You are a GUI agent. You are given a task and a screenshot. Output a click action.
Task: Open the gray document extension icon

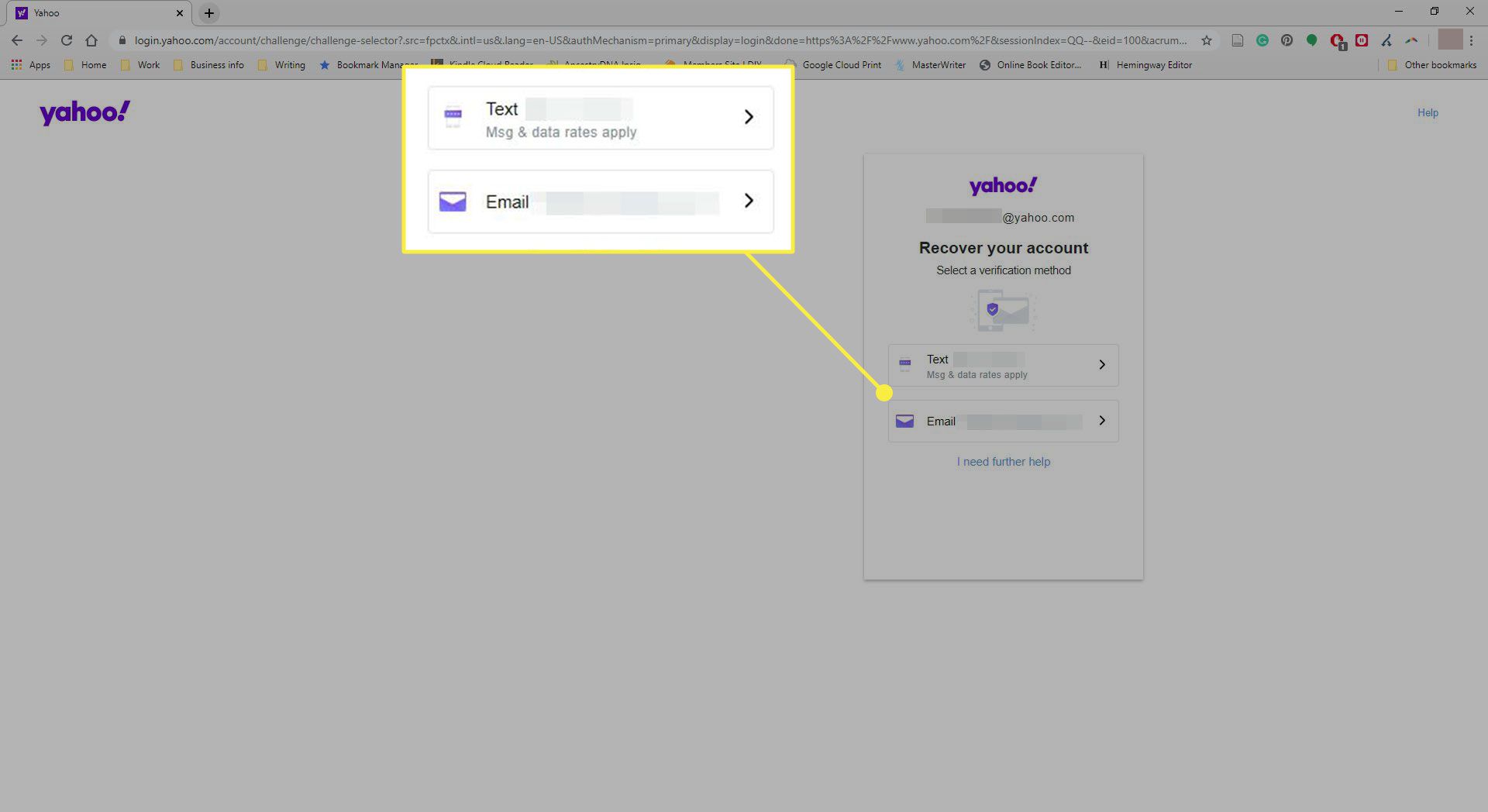click(x=1238, y=40)
